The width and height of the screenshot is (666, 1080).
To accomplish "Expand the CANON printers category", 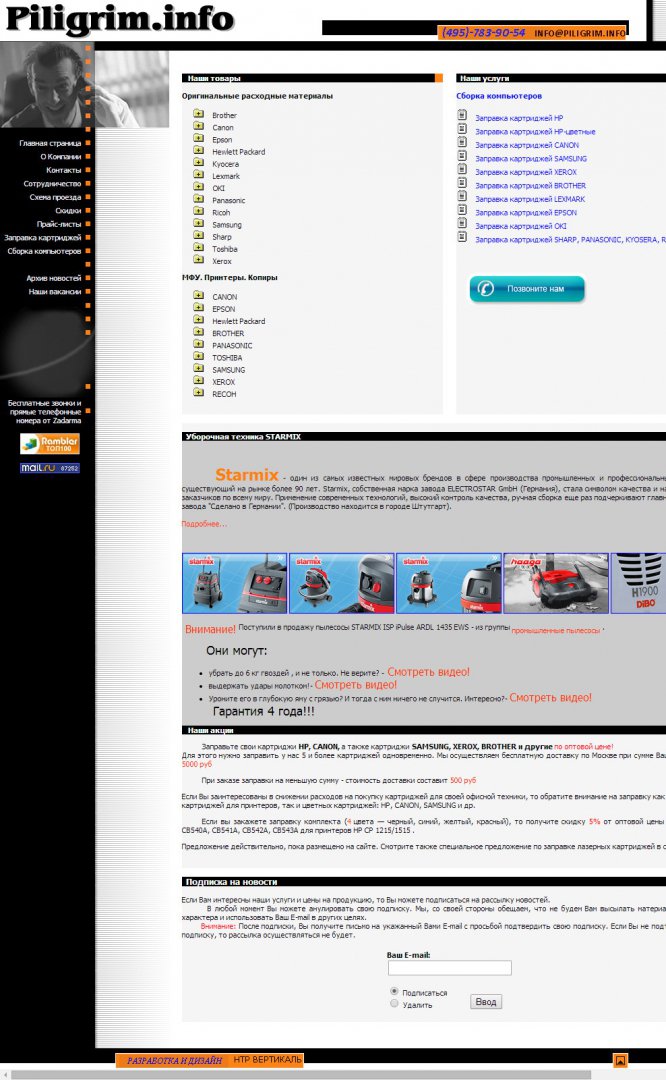I will pos(225,297).
